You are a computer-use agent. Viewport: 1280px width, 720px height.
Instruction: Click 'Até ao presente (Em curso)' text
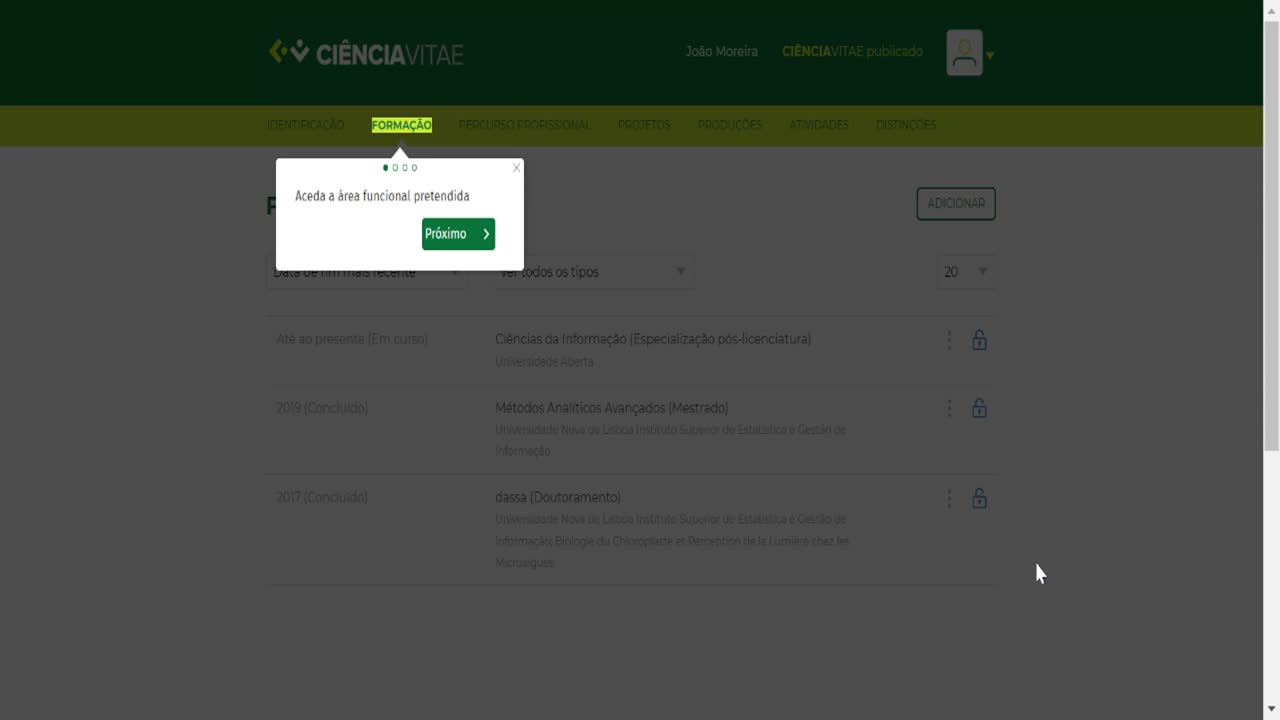[x=352, y=339]
